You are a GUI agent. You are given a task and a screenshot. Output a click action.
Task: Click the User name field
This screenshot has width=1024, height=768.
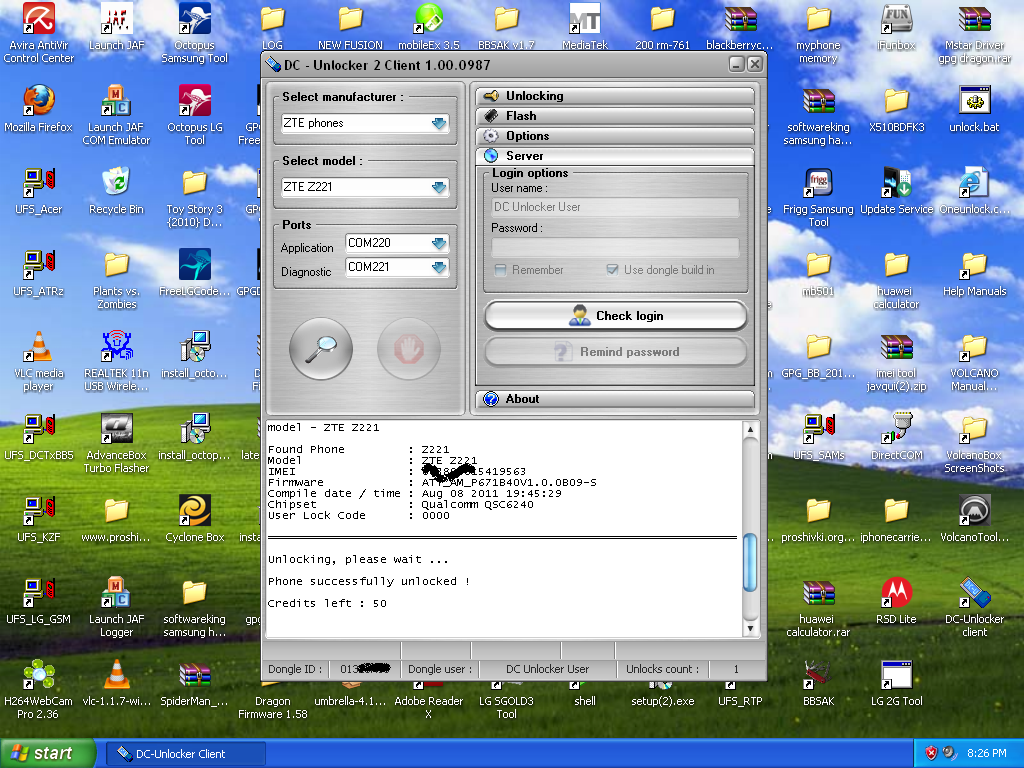pos(615,207)
